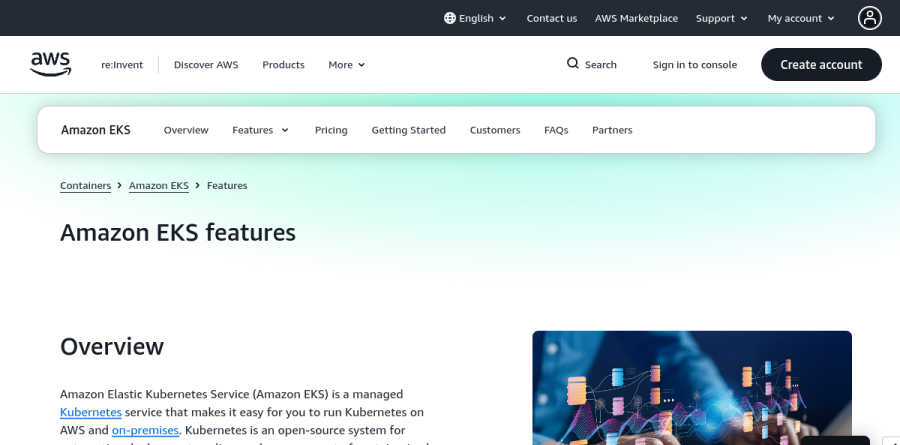Click the globe language icon
This screenshot has height=445, width=900.
click(449, 18)
